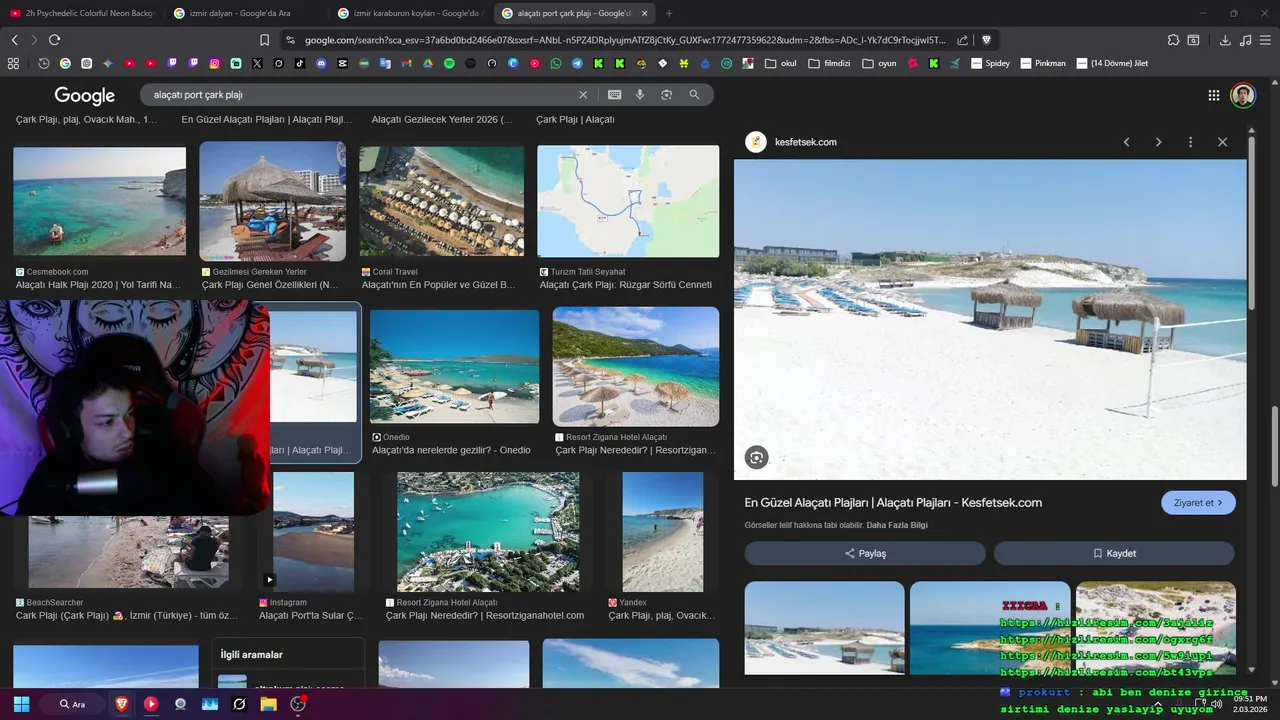
Task: Select the Cesmebook.com beach thumbnail
Action: coord(99,201)
